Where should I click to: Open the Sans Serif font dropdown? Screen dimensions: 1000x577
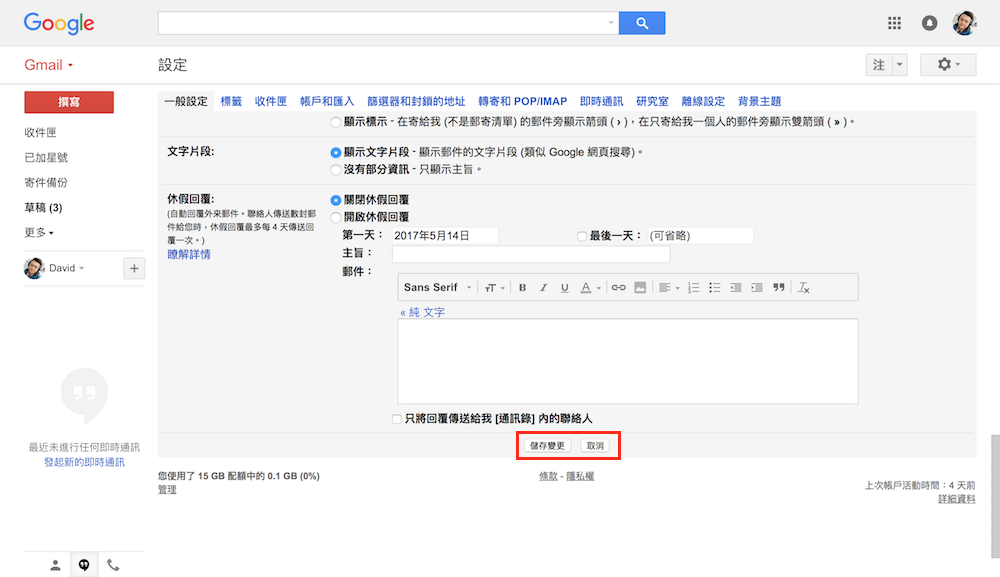438,288
